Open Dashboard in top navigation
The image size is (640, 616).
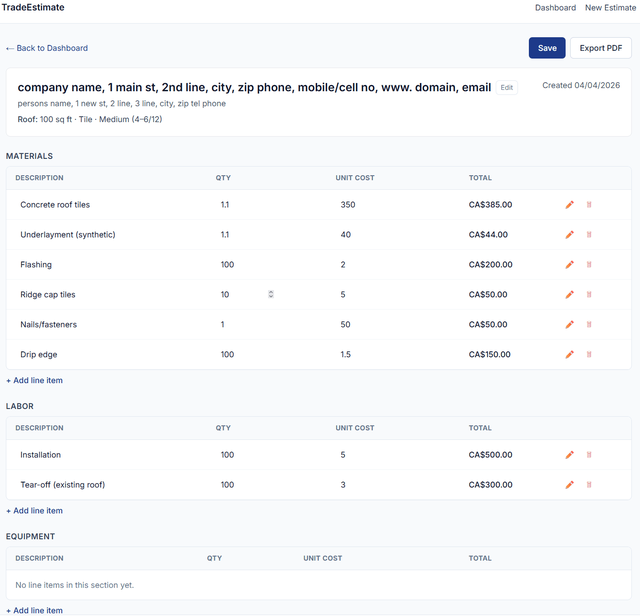click(556, 8)
